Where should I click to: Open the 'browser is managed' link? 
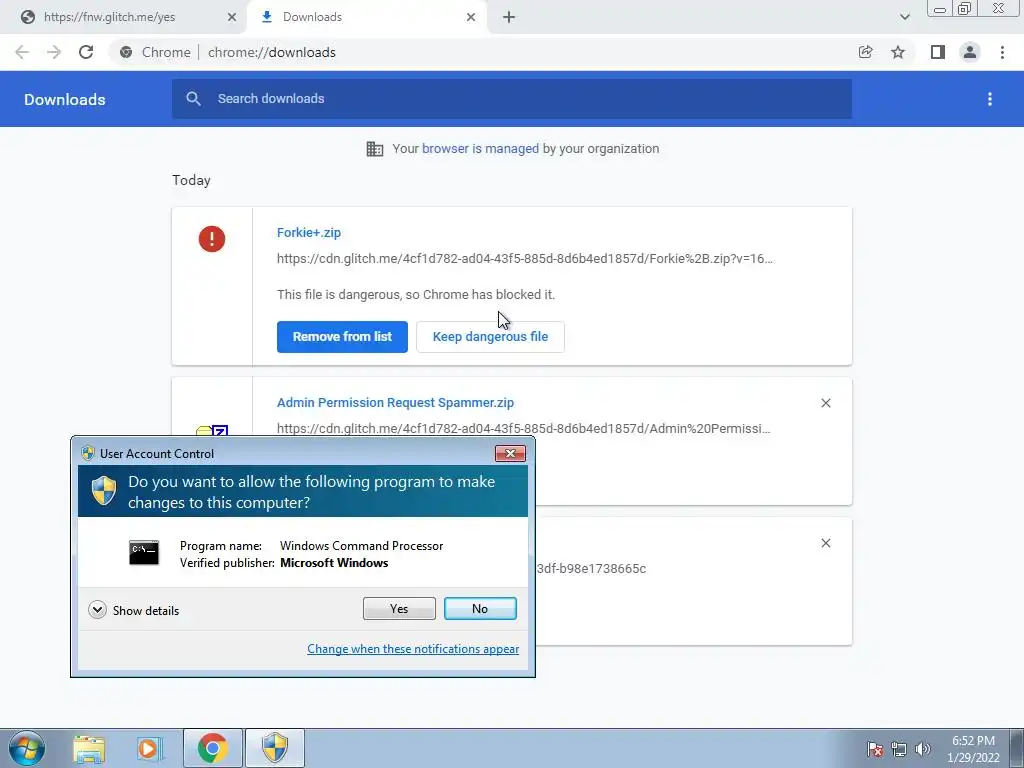pyautogui.click(x=481, y=149)
